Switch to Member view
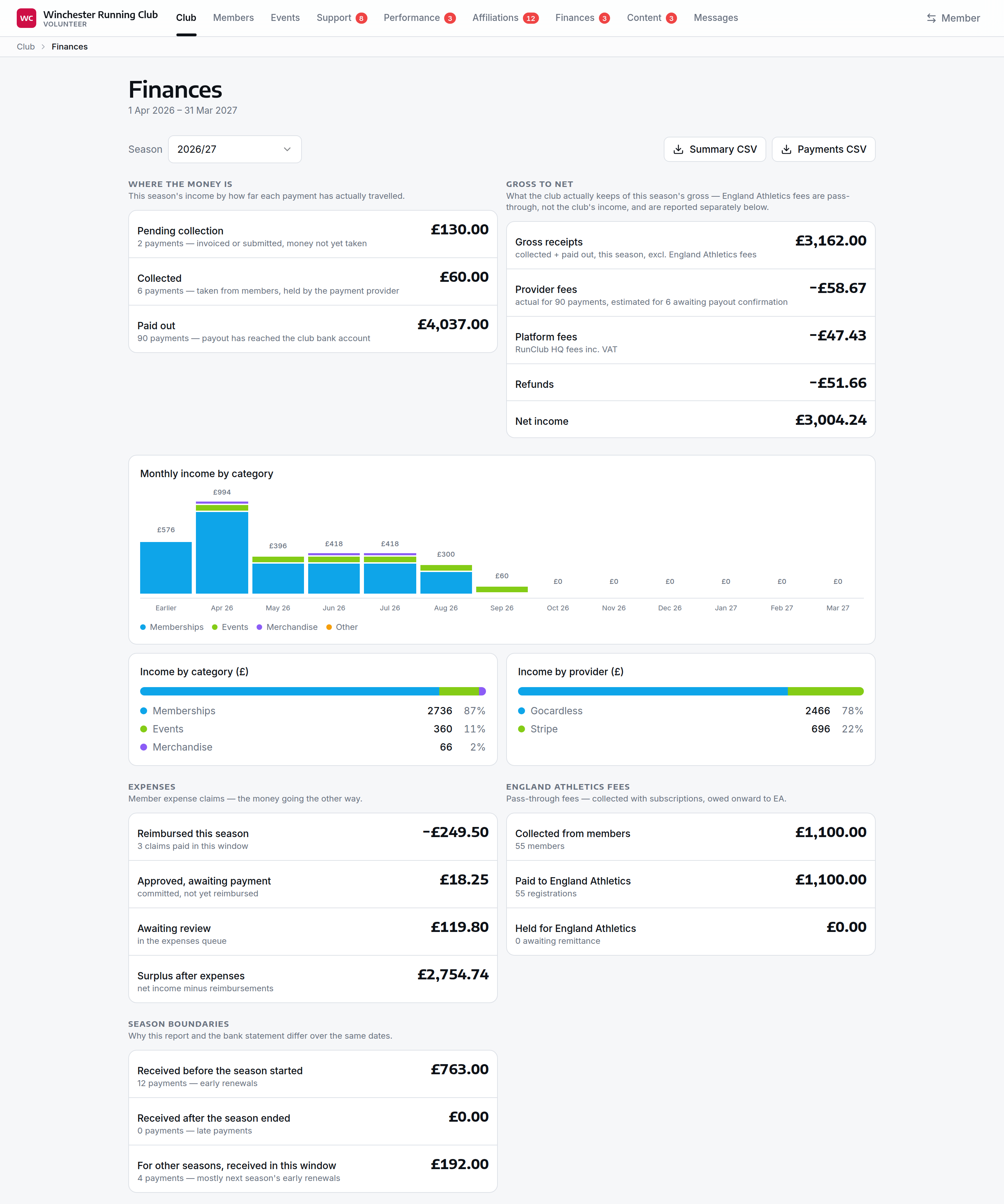The image size is (1004, 1204). click(x=953, y=18)
